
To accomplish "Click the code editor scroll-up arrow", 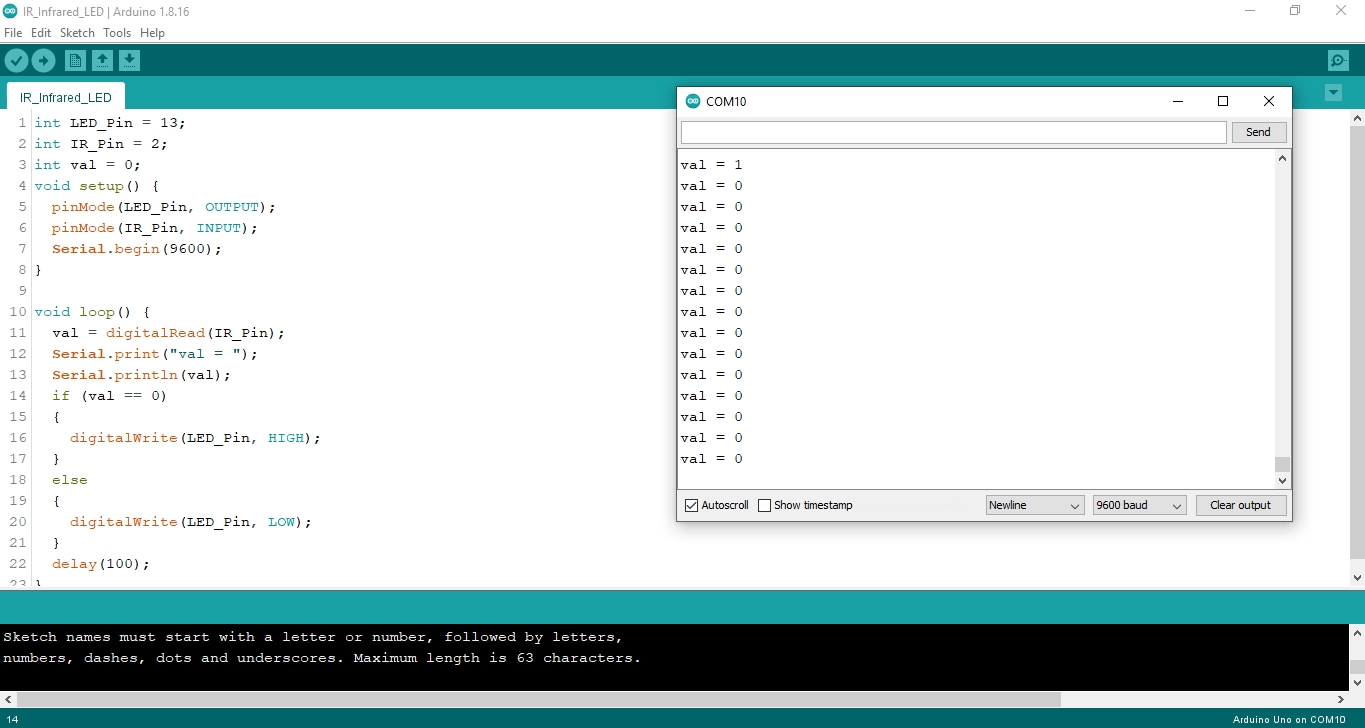I will [1357, 118].
